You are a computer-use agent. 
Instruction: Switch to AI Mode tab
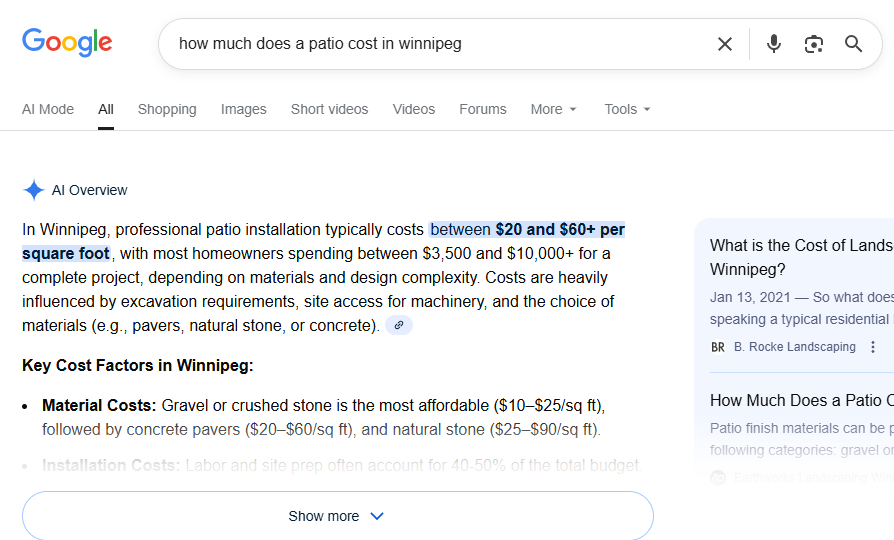pos(48,109)
